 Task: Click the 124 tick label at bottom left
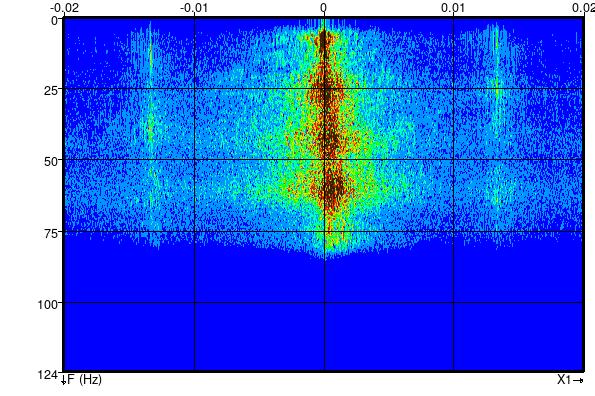pos(48,375)
